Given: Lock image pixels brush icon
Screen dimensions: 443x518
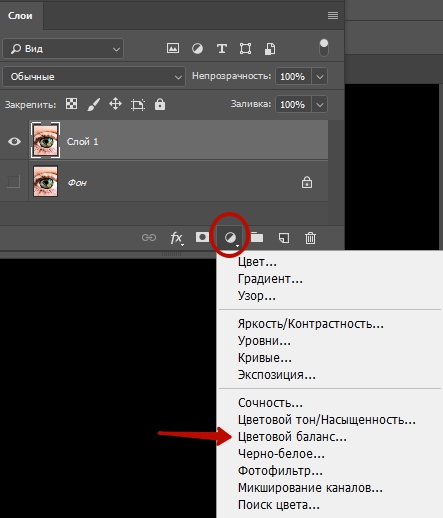Looking at the screenshot, I should click(93, 104).
